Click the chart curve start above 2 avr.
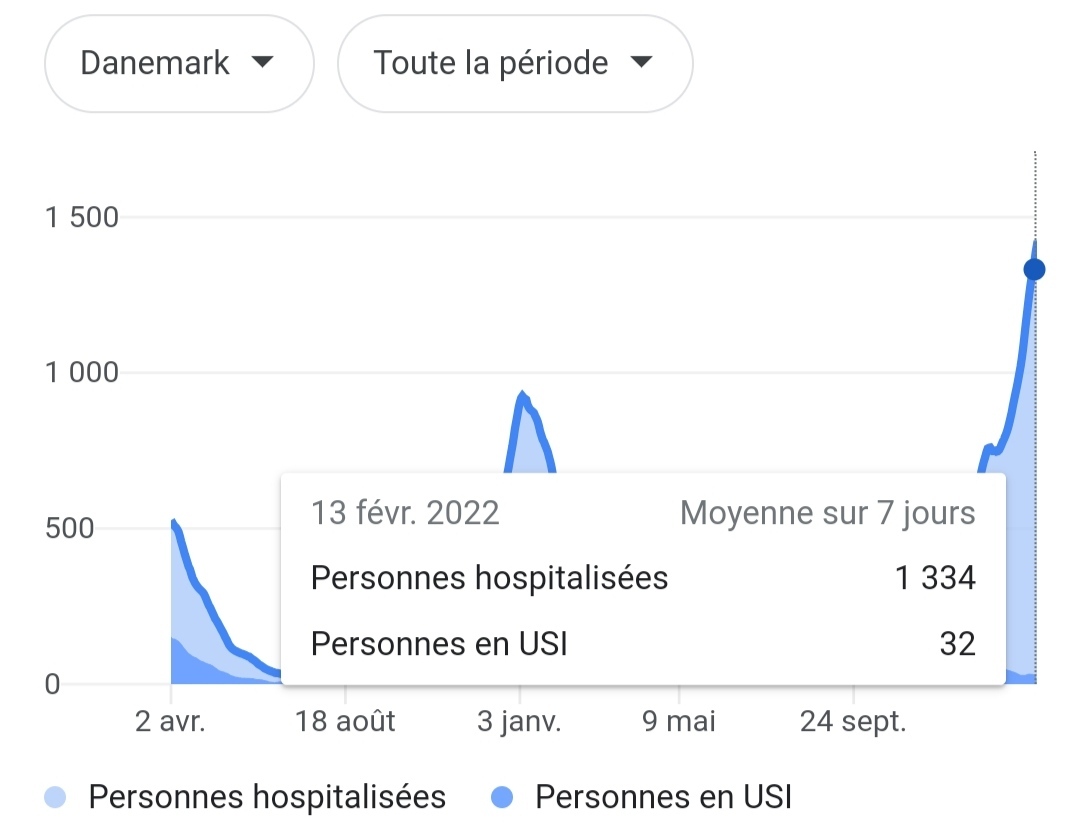 point(173,522)
